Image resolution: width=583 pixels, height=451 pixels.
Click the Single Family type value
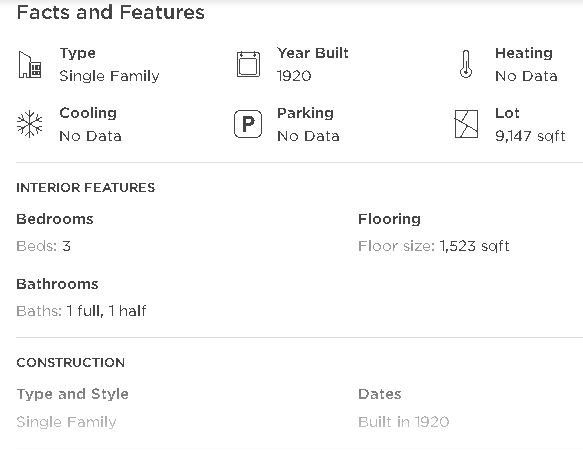click(x=109, y=76)
